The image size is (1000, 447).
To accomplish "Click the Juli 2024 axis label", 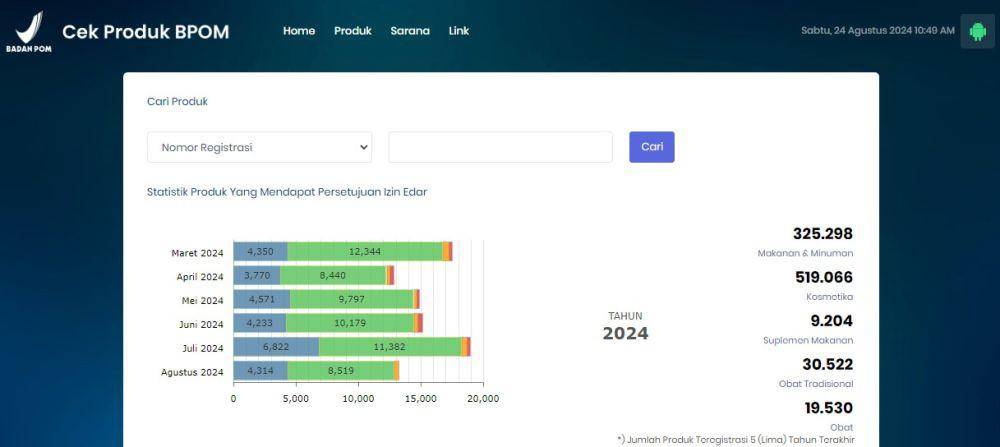I will pos(203,348).
